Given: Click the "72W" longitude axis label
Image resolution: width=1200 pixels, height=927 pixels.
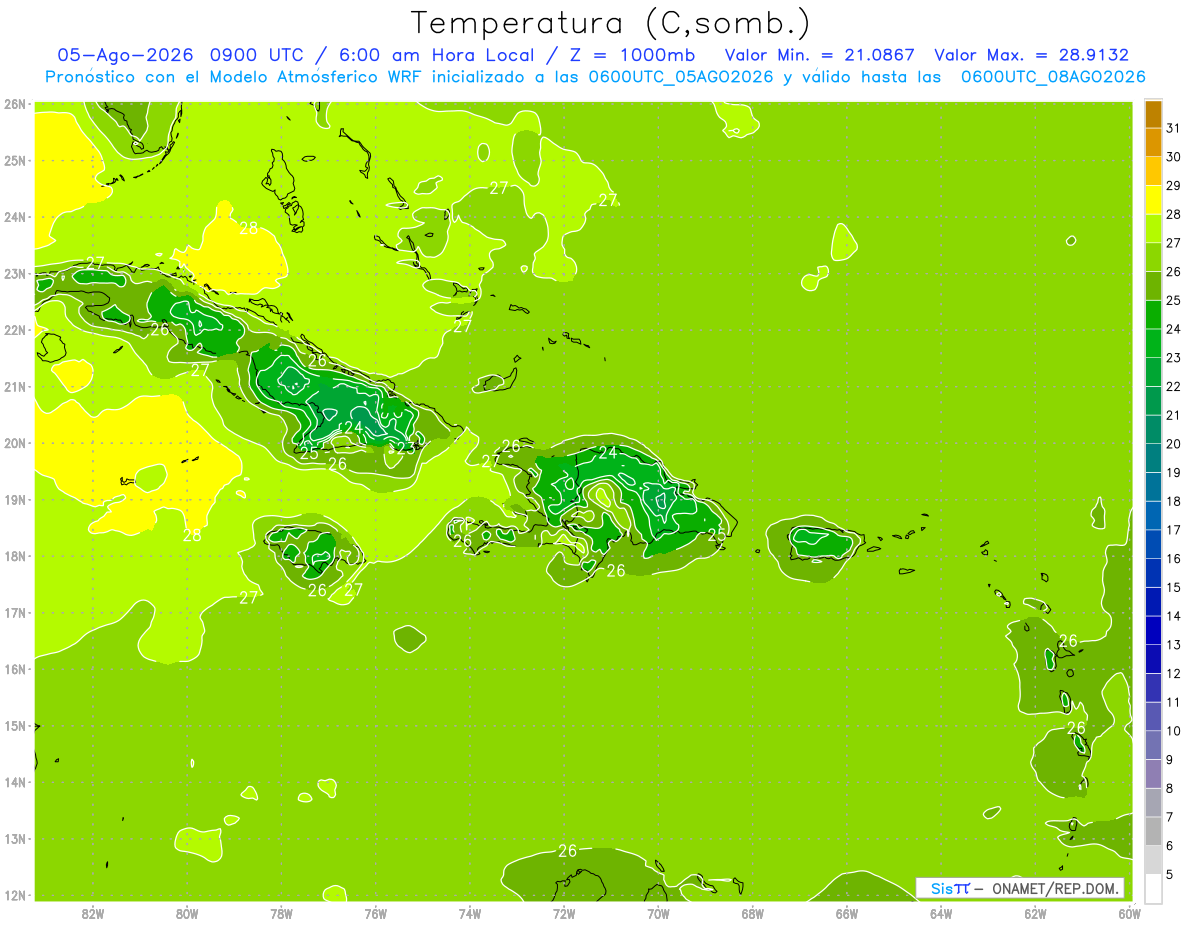Looking at the screenshot, I should (x=564, y=913).
